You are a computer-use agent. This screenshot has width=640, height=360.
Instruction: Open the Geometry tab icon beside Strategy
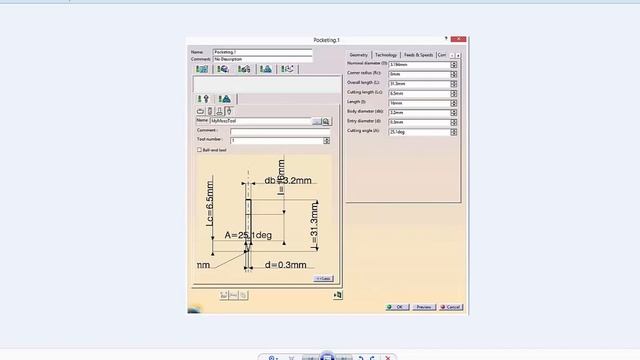point(223,69)
